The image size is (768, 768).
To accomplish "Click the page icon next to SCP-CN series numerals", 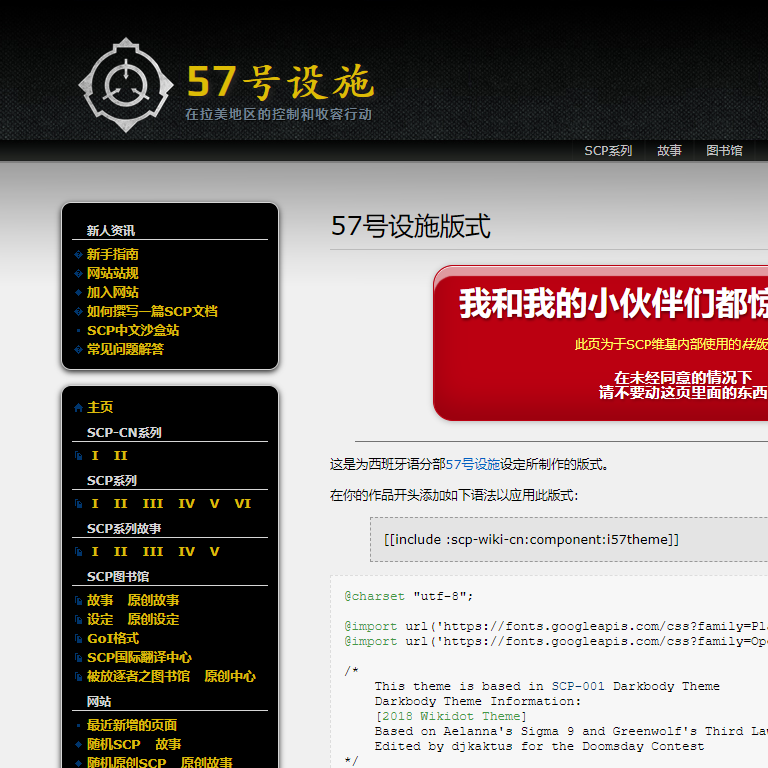I will tap(78, 456).
